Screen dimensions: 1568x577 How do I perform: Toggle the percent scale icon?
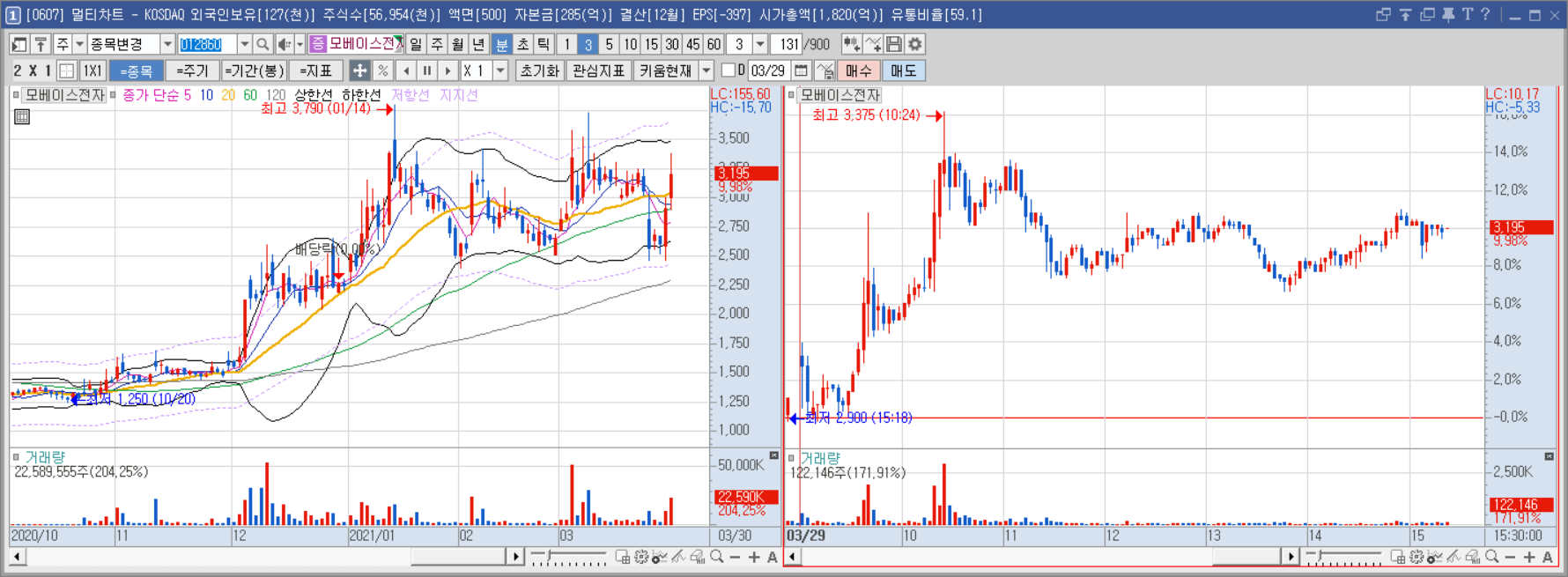(x=382, y=70)
